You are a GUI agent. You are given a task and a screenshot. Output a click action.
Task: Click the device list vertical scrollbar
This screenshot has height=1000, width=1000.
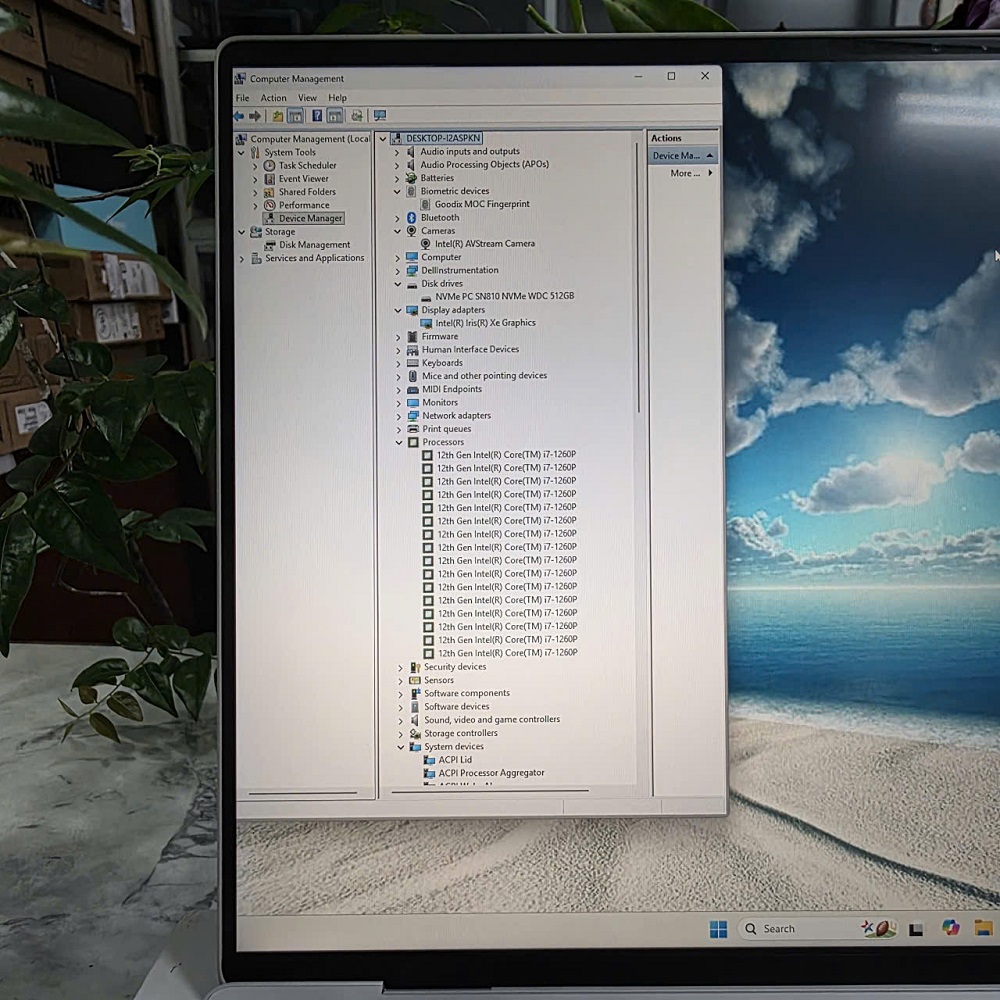(x=637, y=277)
